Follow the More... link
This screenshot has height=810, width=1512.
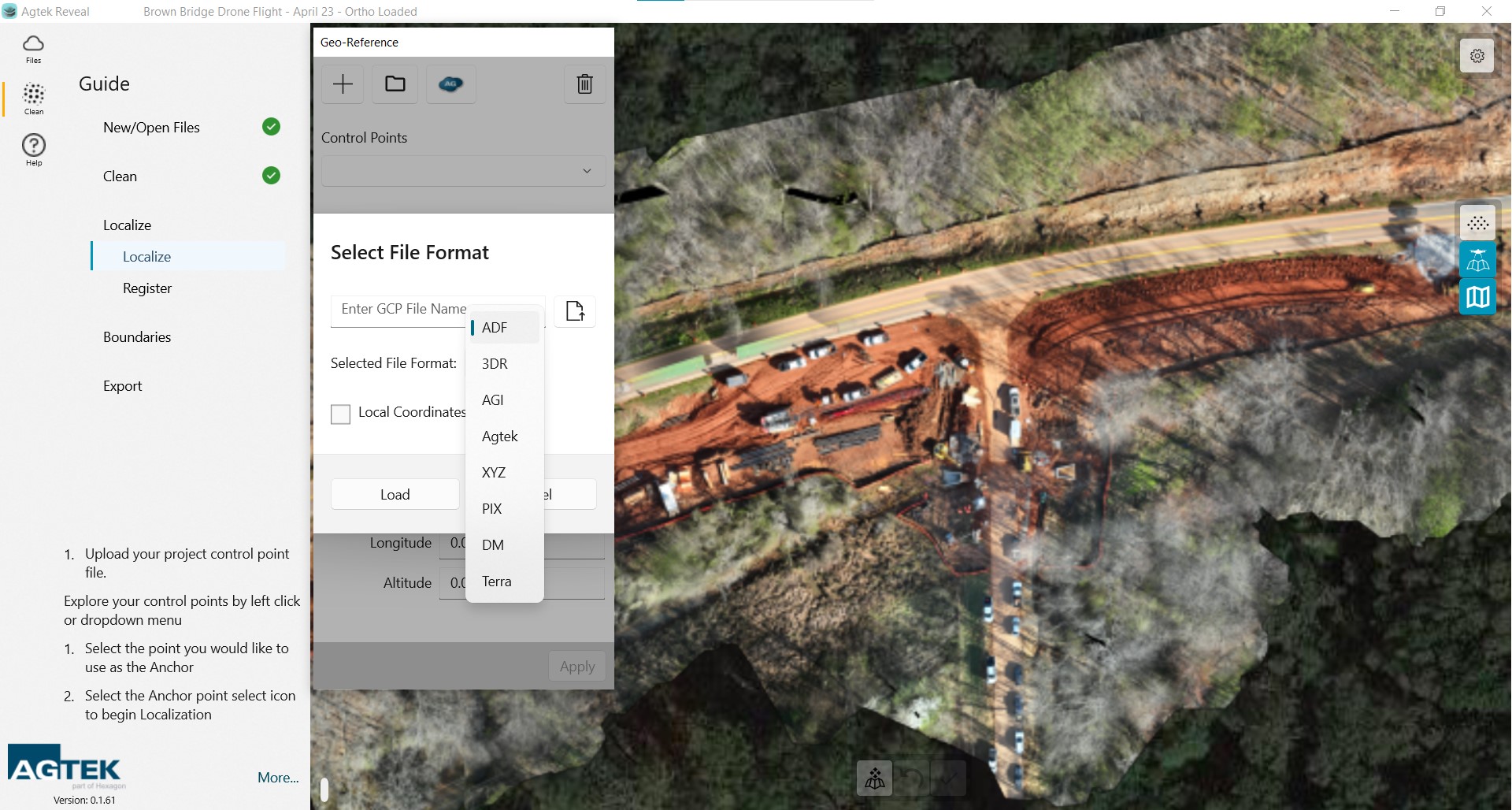(x=278, y=778)
